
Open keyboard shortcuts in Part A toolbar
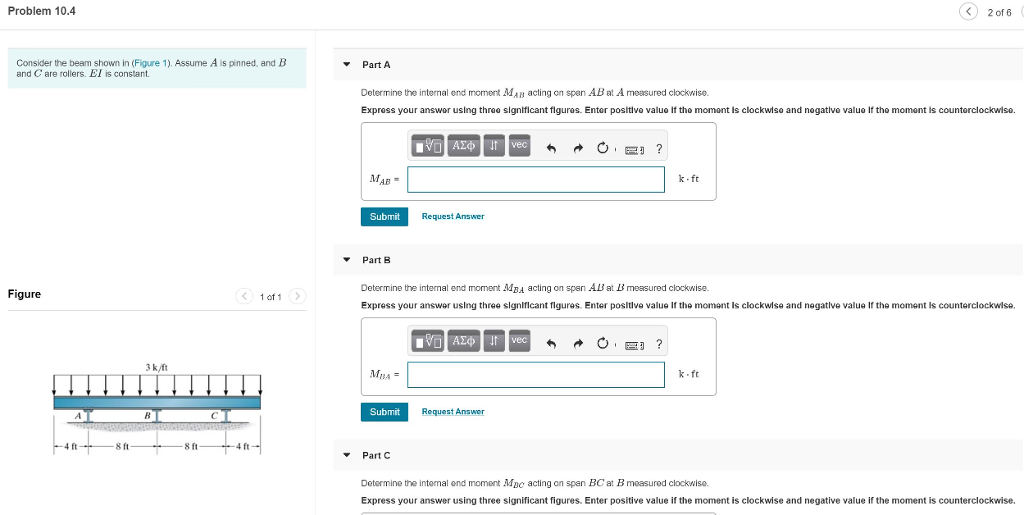click(634, 150)
